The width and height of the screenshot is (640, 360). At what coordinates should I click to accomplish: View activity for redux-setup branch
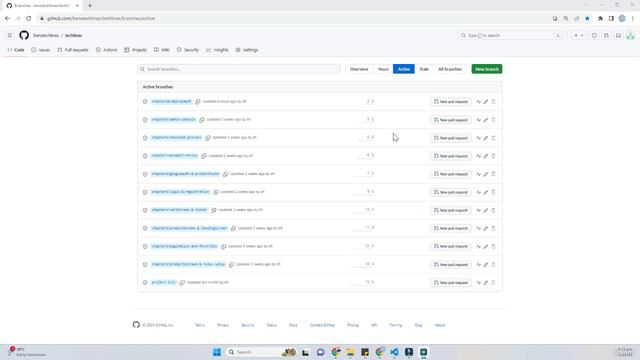click(x=478, y=264)
